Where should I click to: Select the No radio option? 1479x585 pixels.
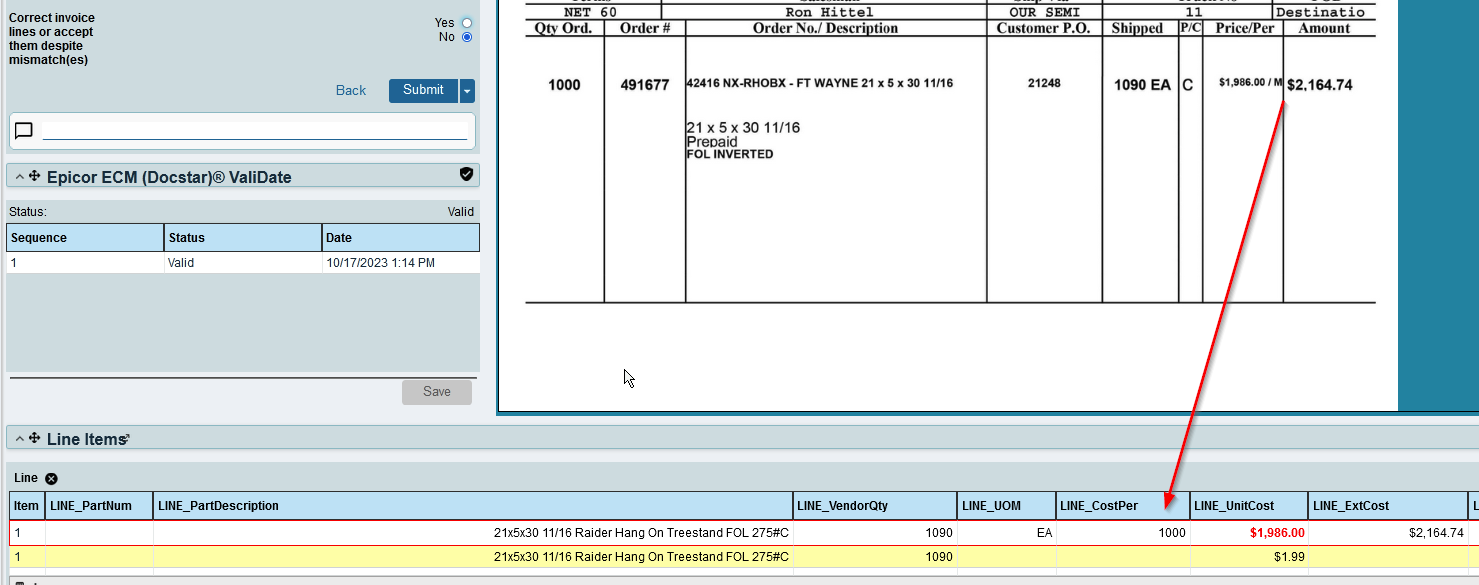click(466, 36)
